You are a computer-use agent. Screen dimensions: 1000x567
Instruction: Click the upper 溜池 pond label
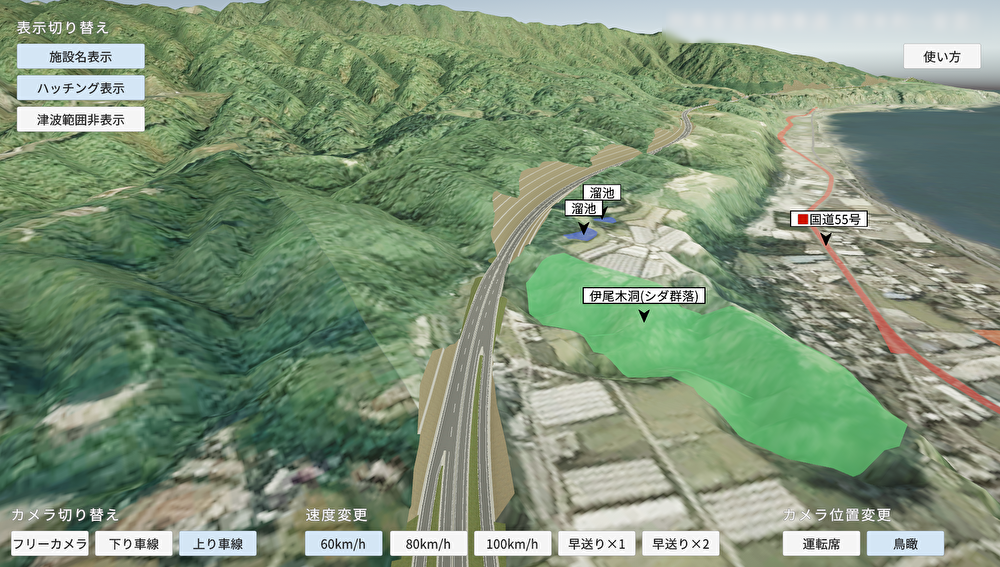[601, 193]
